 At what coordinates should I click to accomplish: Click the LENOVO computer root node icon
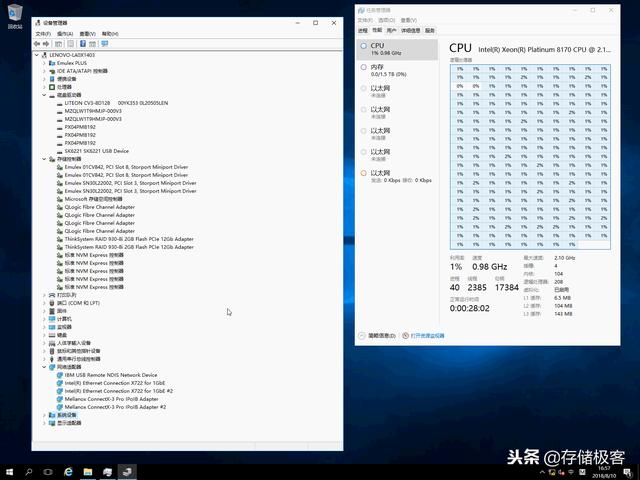pyautogui.click(x=44, y=55)
